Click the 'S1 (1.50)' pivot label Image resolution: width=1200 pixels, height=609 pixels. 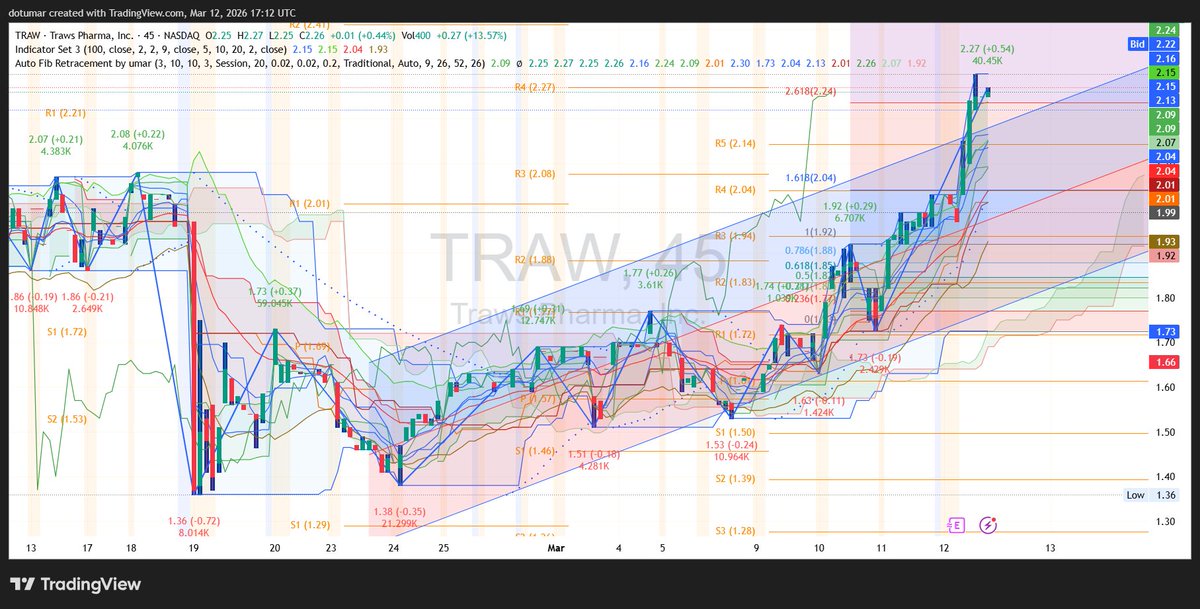tap(735, 431)
